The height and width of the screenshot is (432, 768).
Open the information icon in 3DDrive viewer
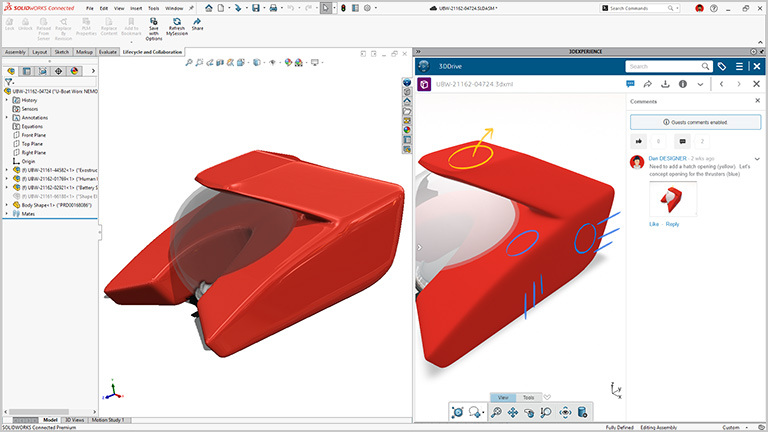pyautogui.click(x=683, y=84)
